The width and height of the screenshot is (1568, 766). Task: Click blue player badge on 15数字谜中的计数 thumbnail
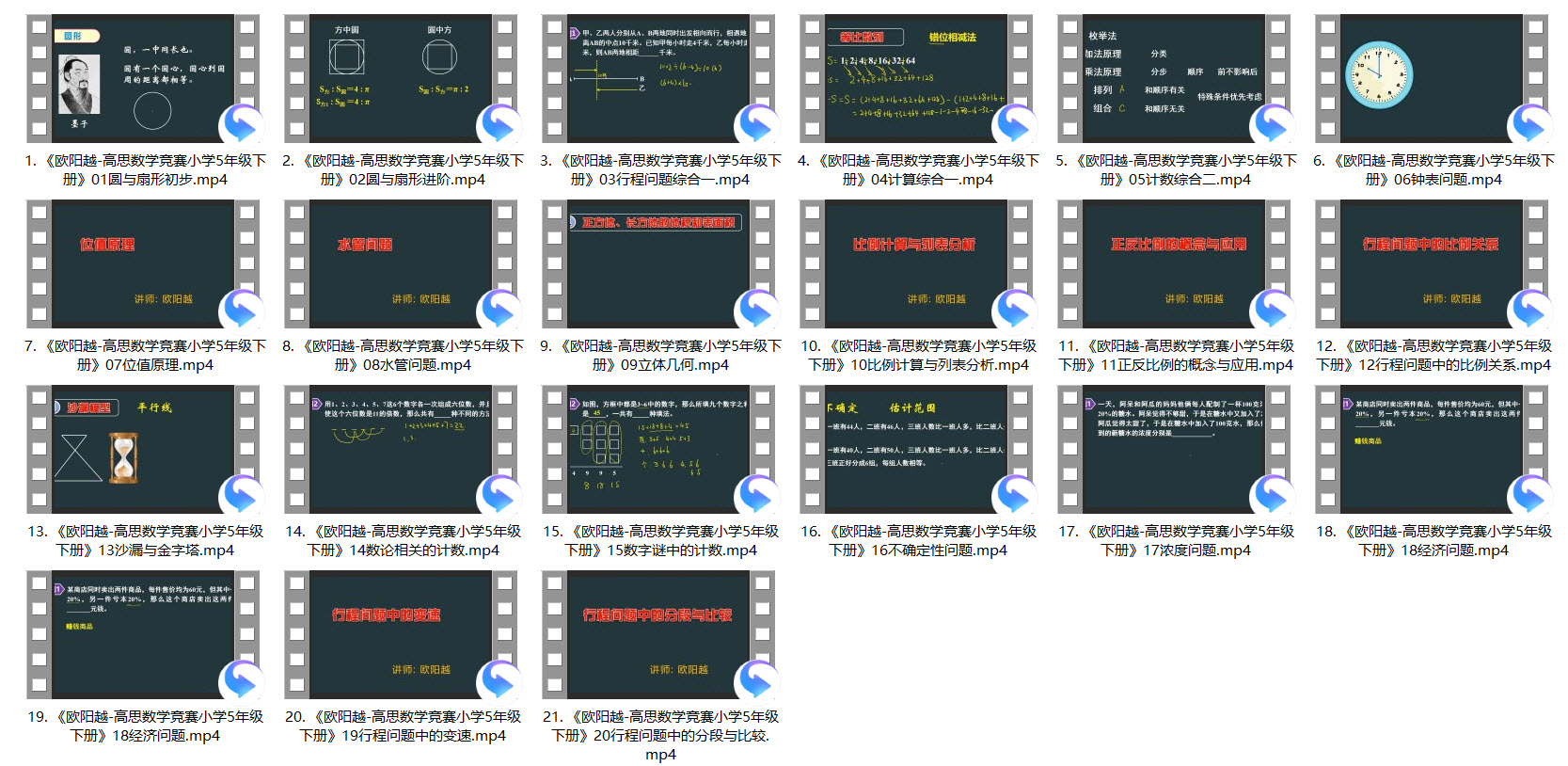758,495
